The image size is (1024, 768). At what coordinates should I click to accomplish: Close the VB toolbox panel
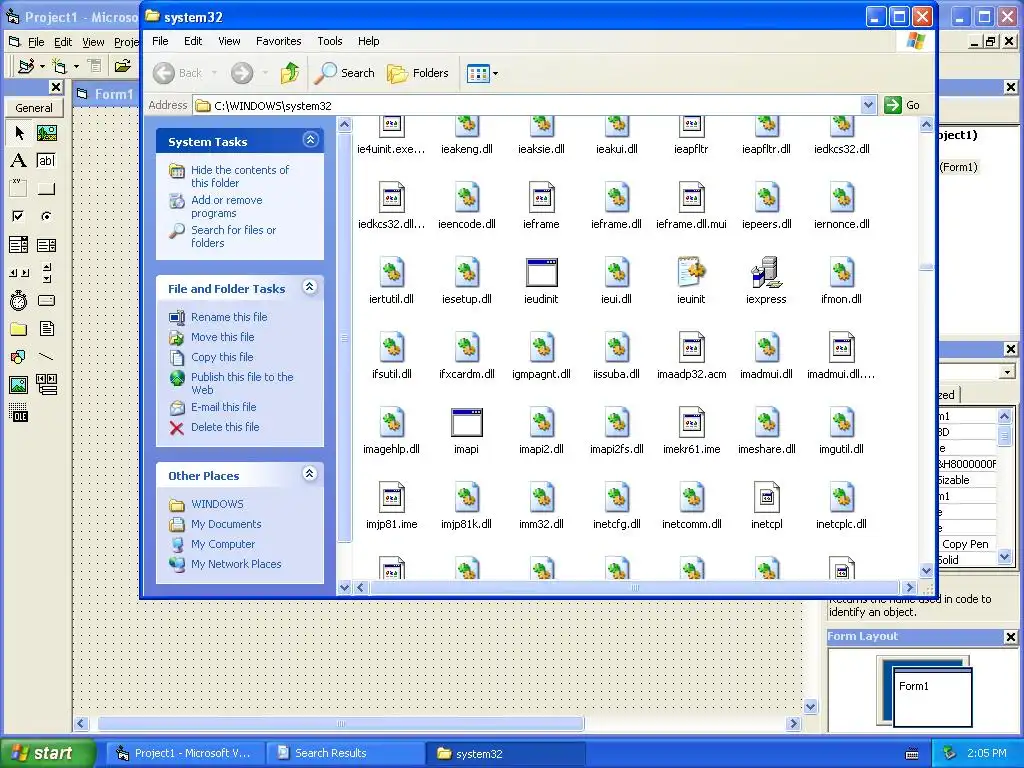point(56,87)
